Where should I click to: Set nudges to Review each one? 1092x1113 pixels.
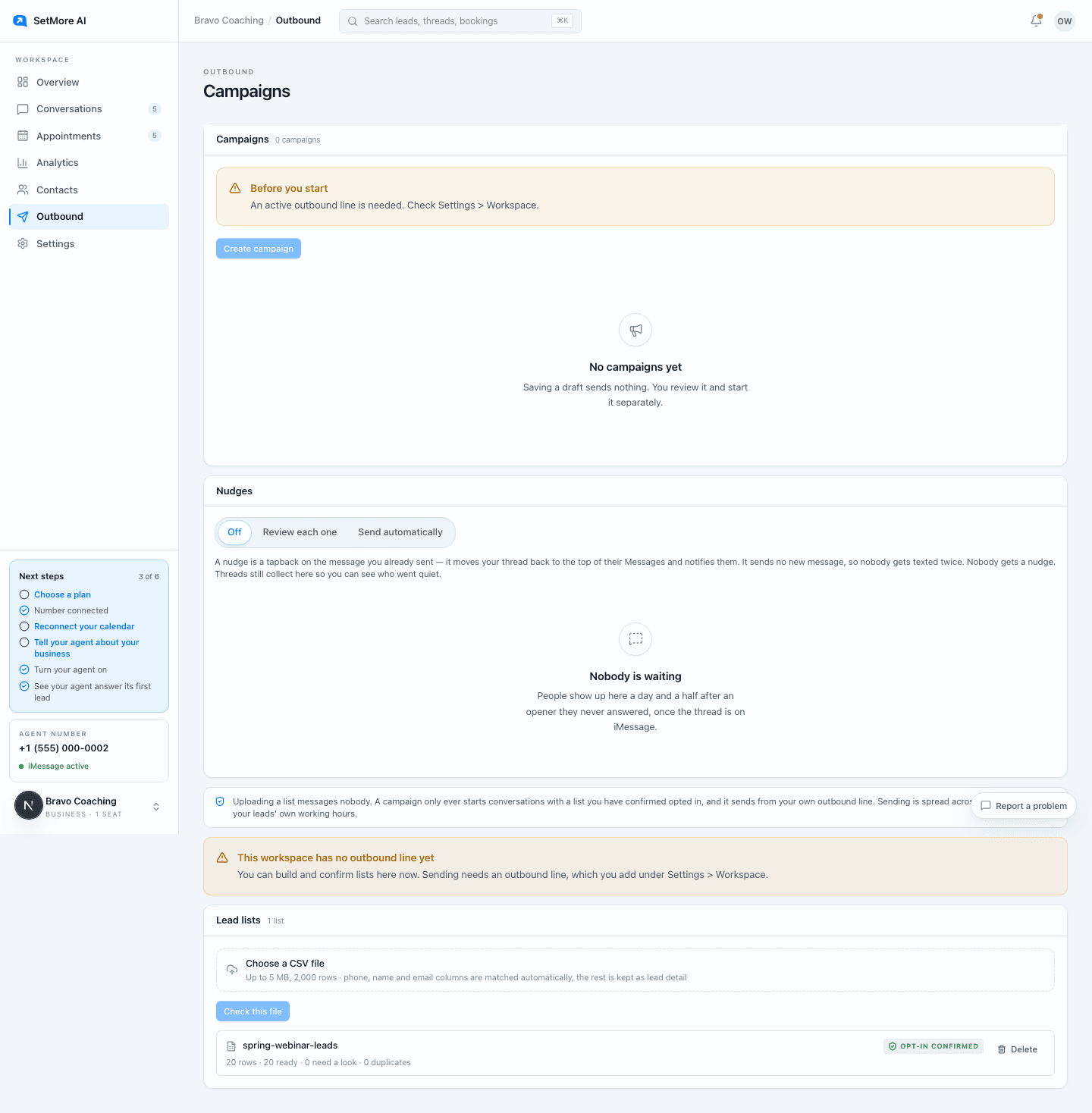click(x=300, y=532)
